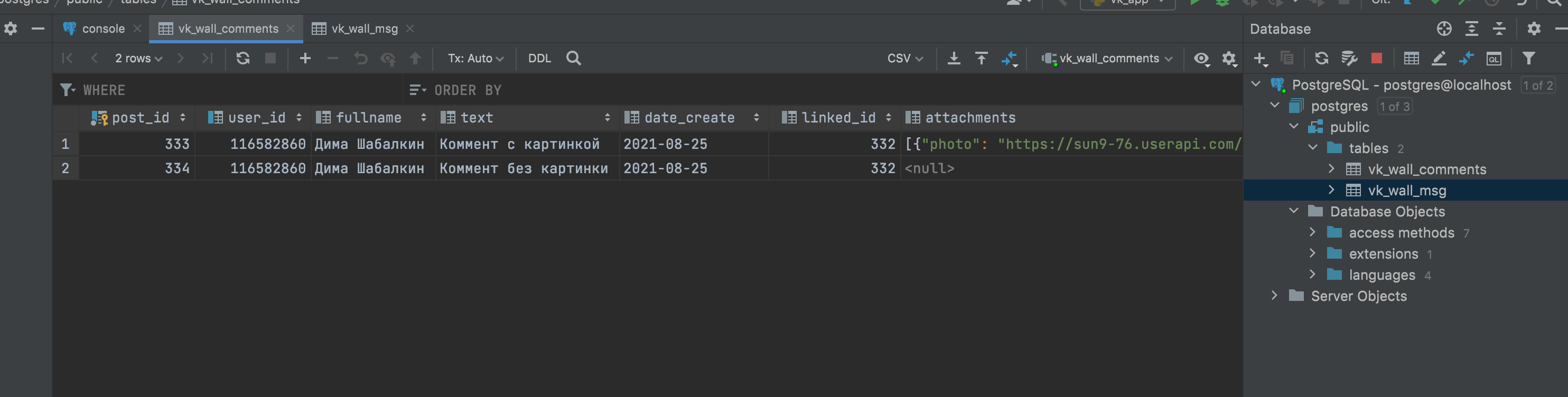The height and width of the screenshot is (397, 1568).
Task: Switch to the console tab
Action: coord(104,28)
